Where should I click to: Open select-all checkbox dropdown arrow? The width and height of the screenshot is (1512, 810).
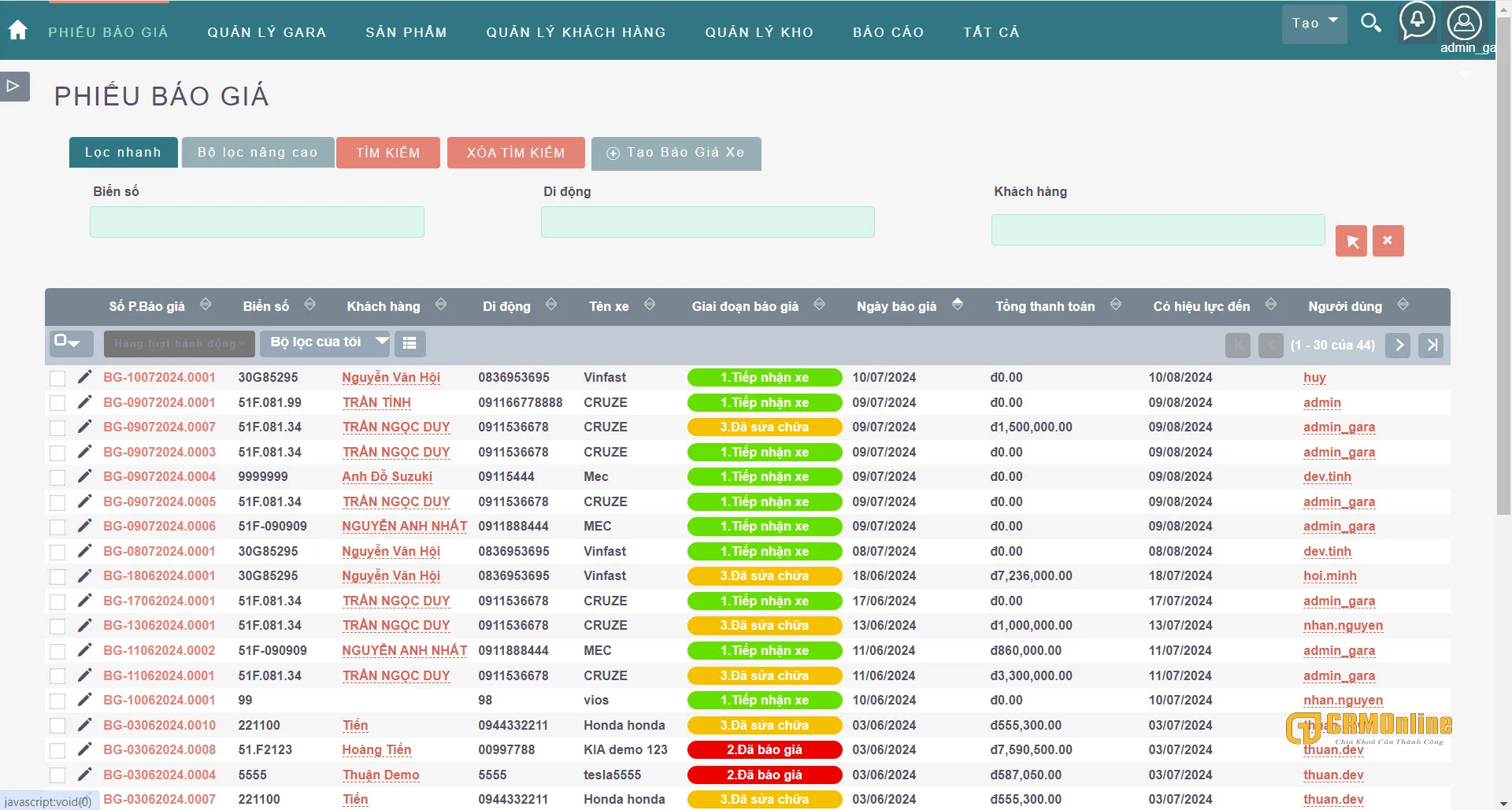click(74, 343)
